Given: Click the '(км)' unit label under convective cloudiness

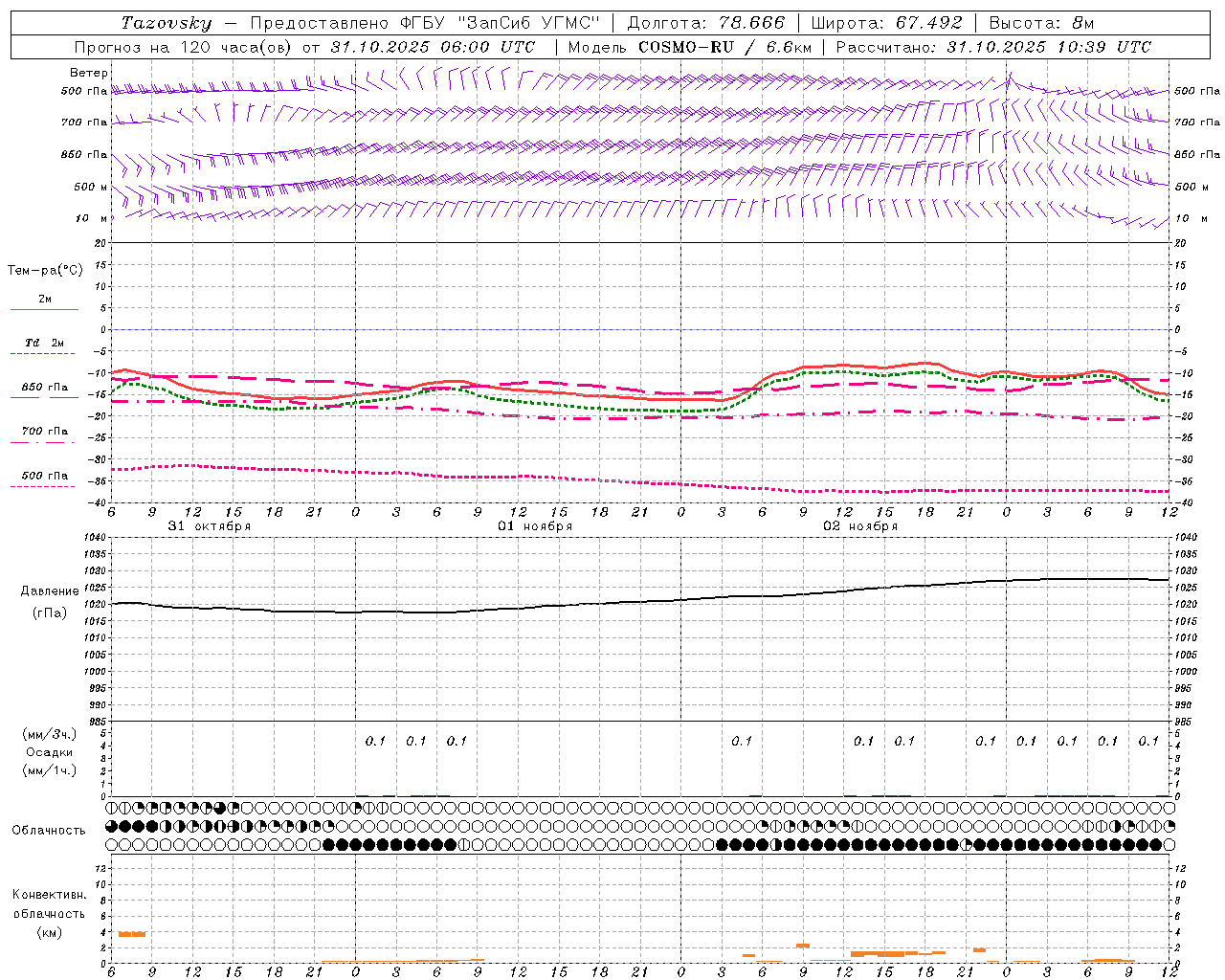Looking at the screenshot, I should [49, 932].
